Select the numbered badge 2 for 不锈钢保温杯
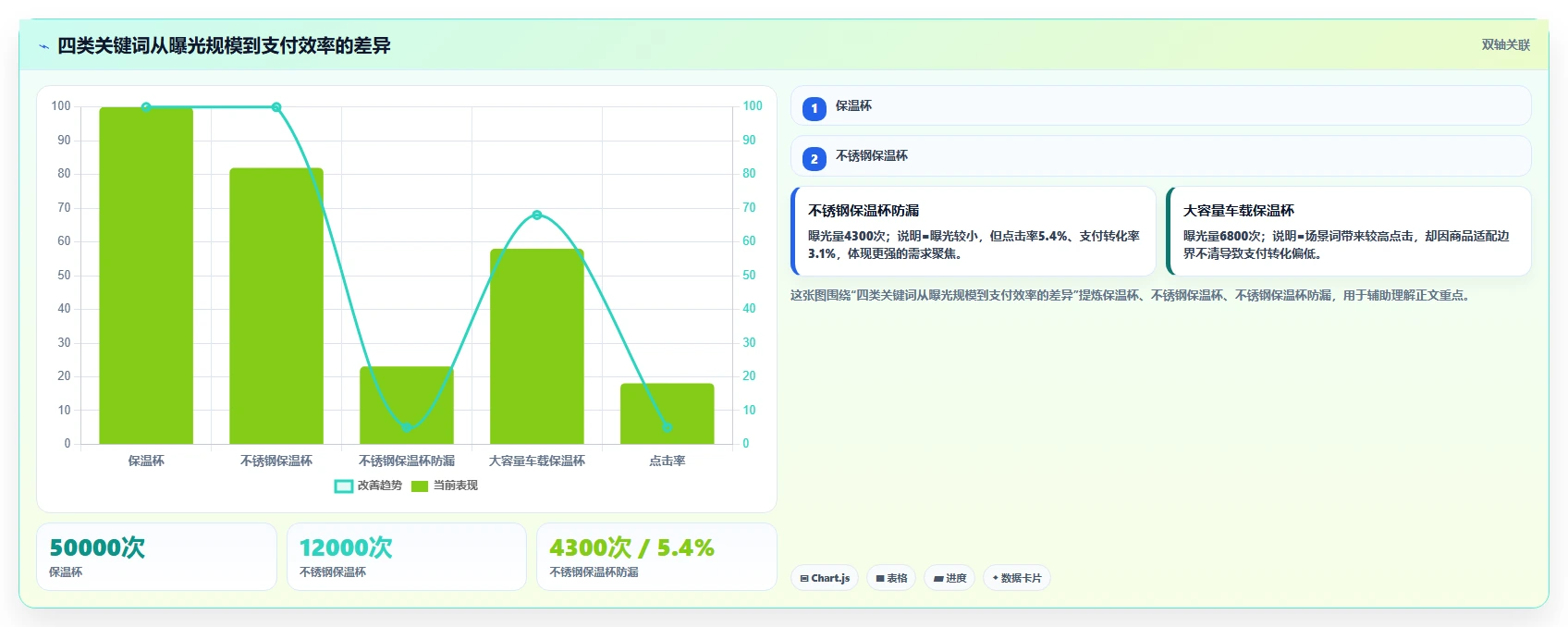This screenshot has width=1568, height=627. (815, 159)
